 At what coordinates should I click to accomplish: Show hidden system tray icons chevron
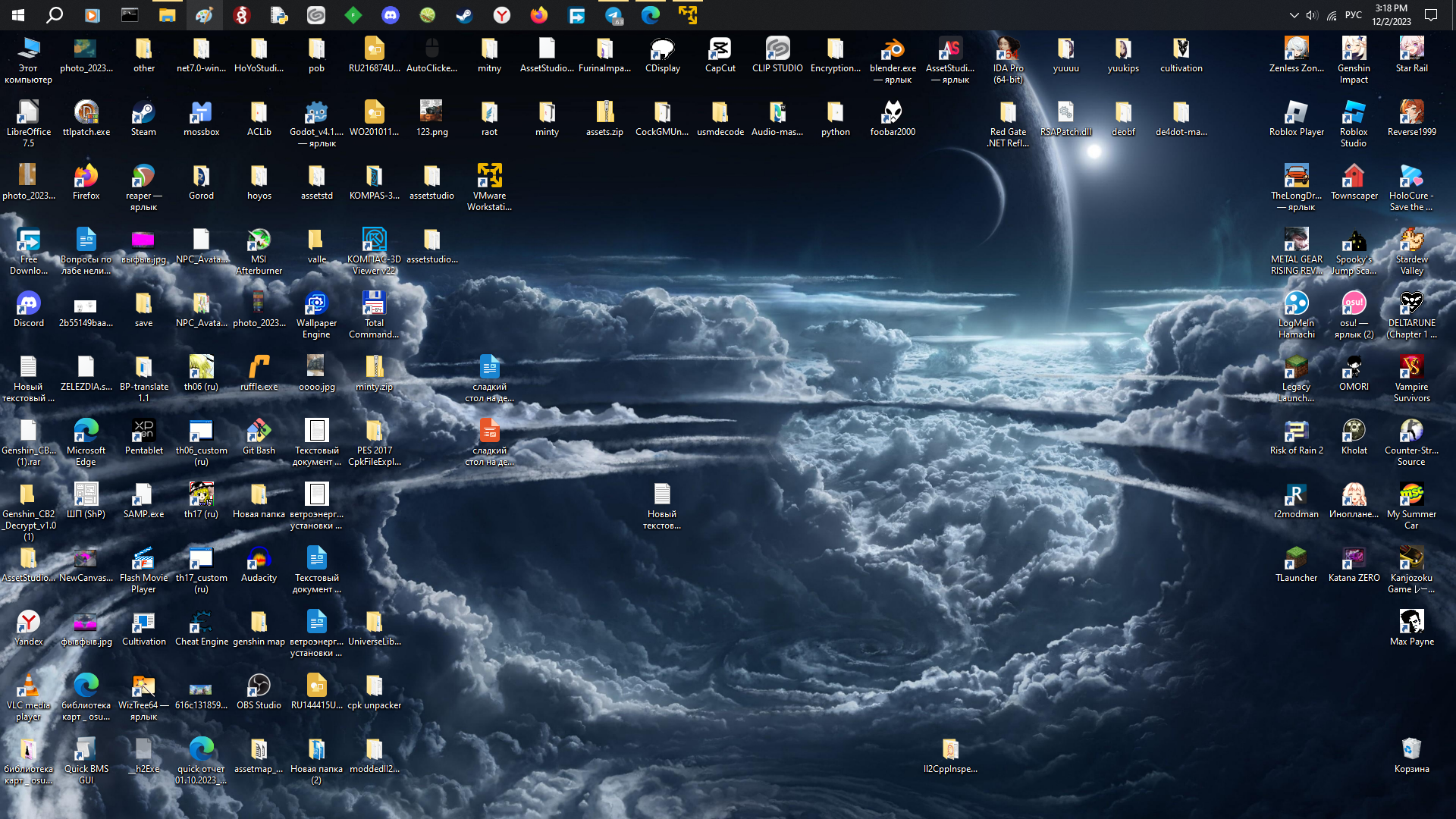[x=1294, y=15]
